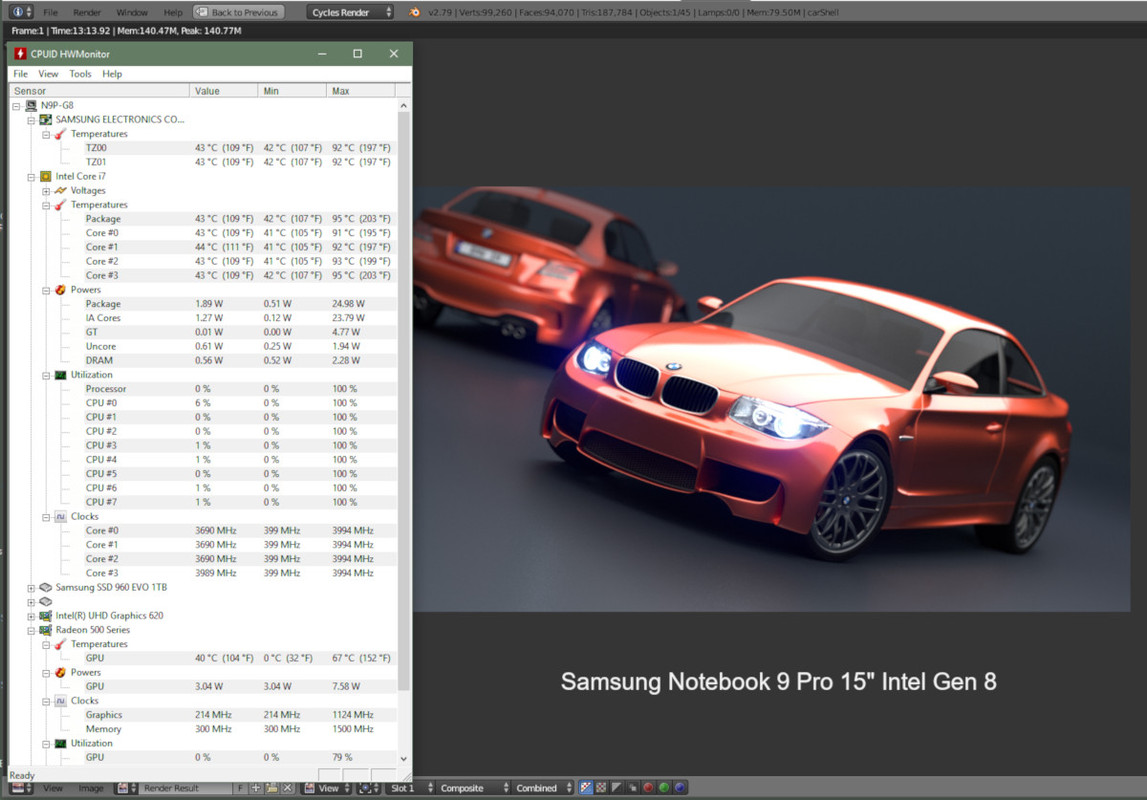This screenshot has width=1147, height=800.
Task: Click the N9P-G8 computer icon
Action: pyautogui.click(x=31, y=105)
